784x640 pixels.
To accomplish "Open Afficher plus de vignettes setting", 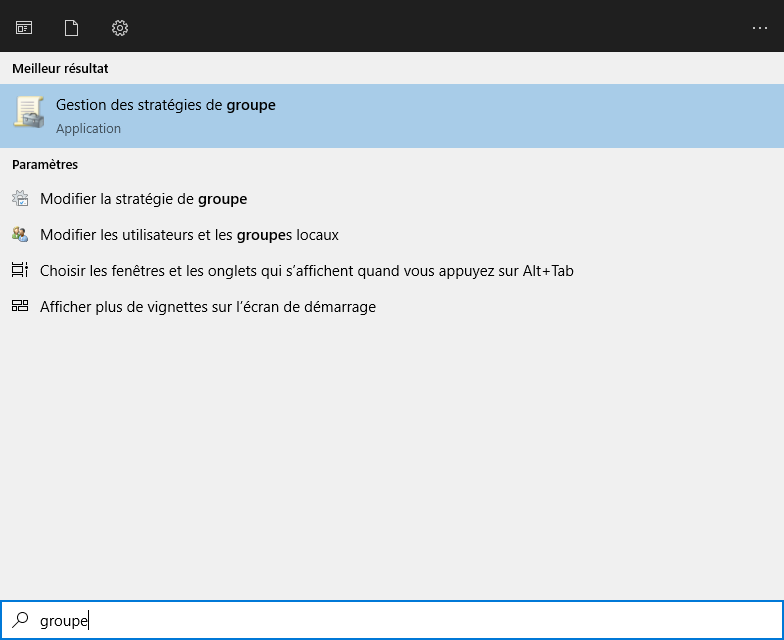I will click(x=207, y=307).
